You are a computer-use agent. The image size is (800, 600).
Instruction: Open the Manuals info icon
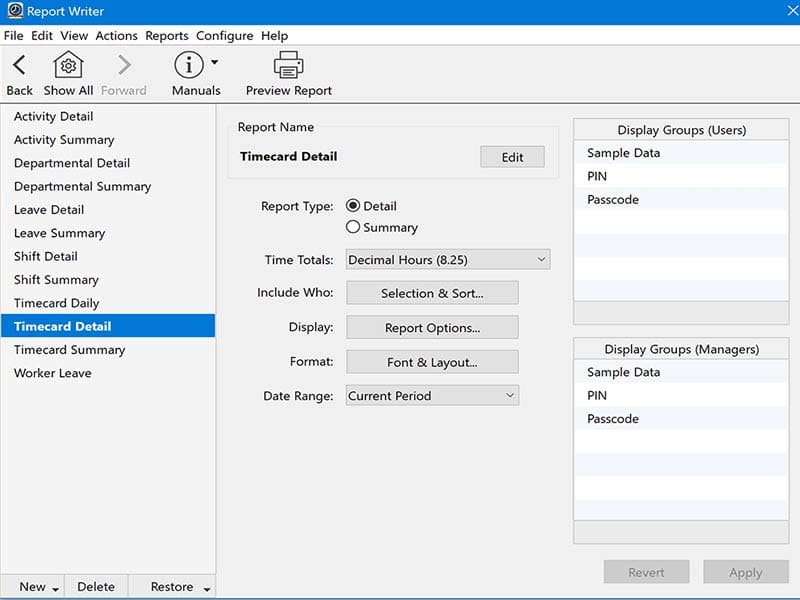click(188, 66)
